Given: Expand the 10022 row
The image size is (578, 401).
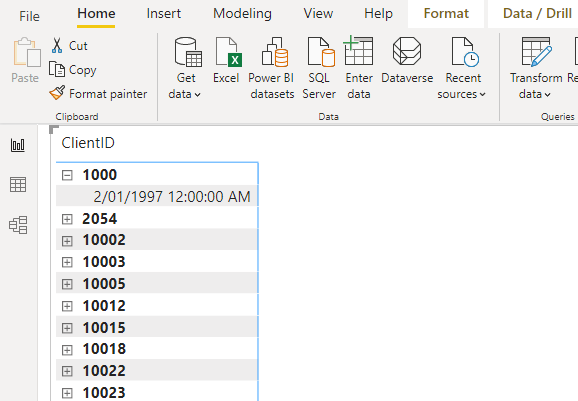Looking at the screenshot, I should coord(67,371).
